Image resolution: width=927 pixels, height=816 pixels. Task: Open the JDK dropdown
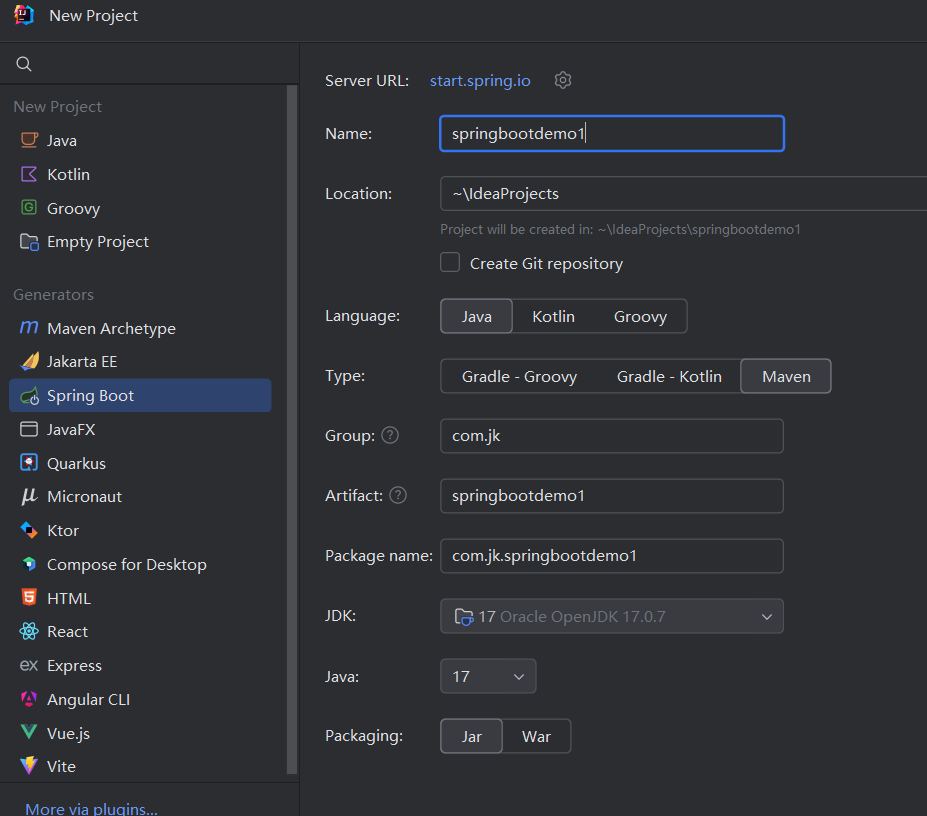tap(612, 616)
